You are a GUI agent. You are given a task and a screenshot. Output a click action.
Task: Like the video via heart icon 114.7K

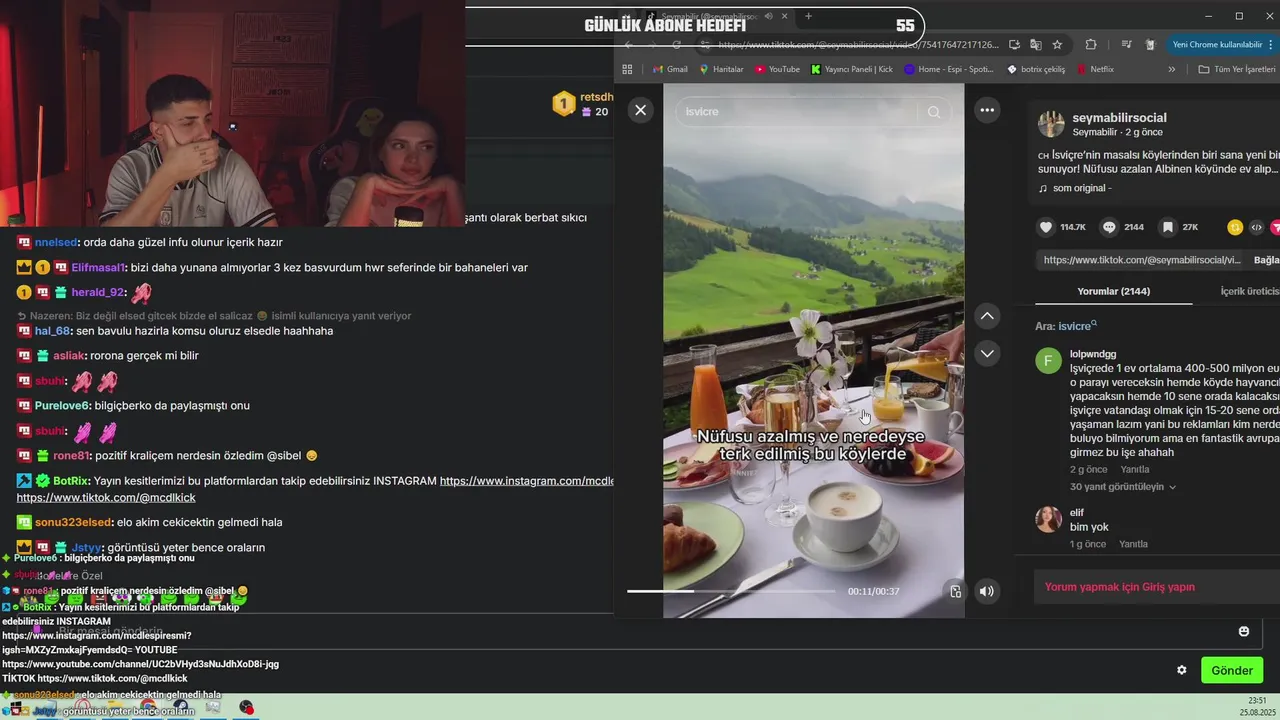point(1046,227)
